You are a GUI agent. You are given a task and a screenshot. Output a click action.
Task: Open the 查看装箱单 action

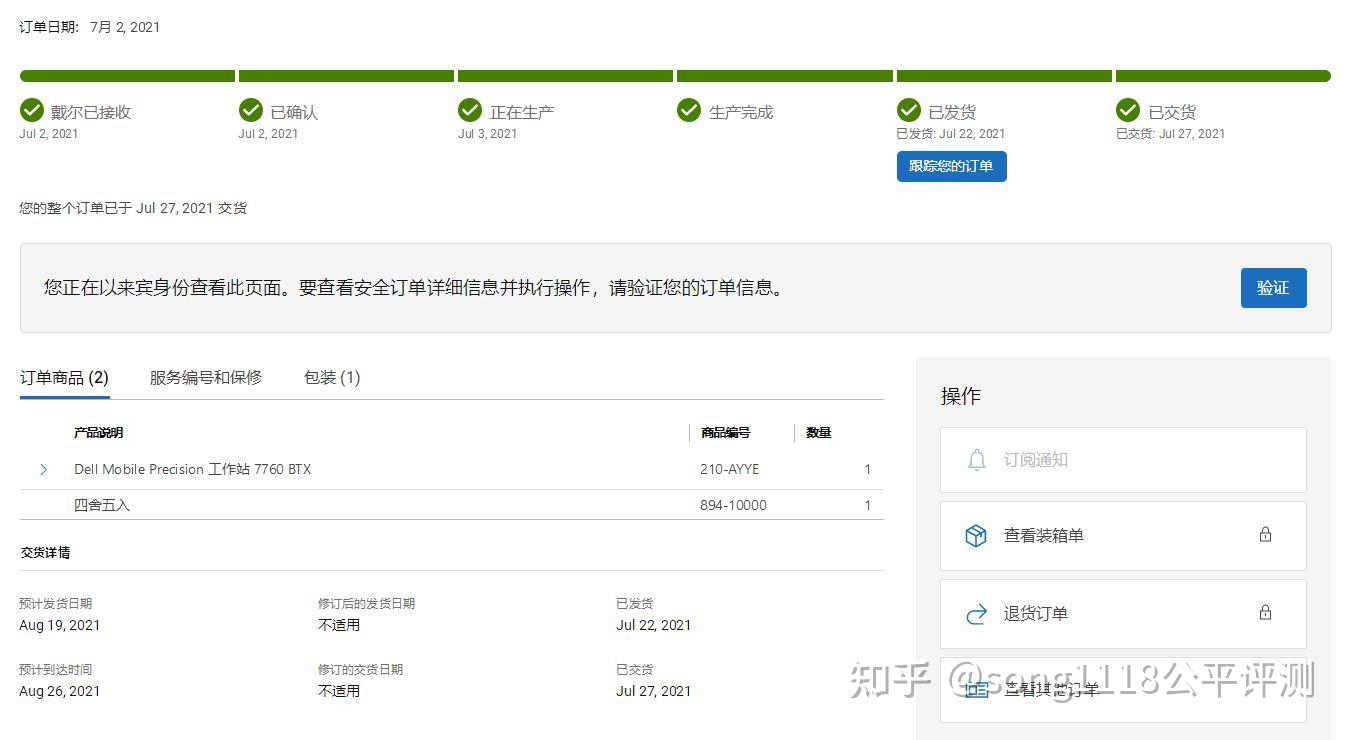pos(1123,536)
